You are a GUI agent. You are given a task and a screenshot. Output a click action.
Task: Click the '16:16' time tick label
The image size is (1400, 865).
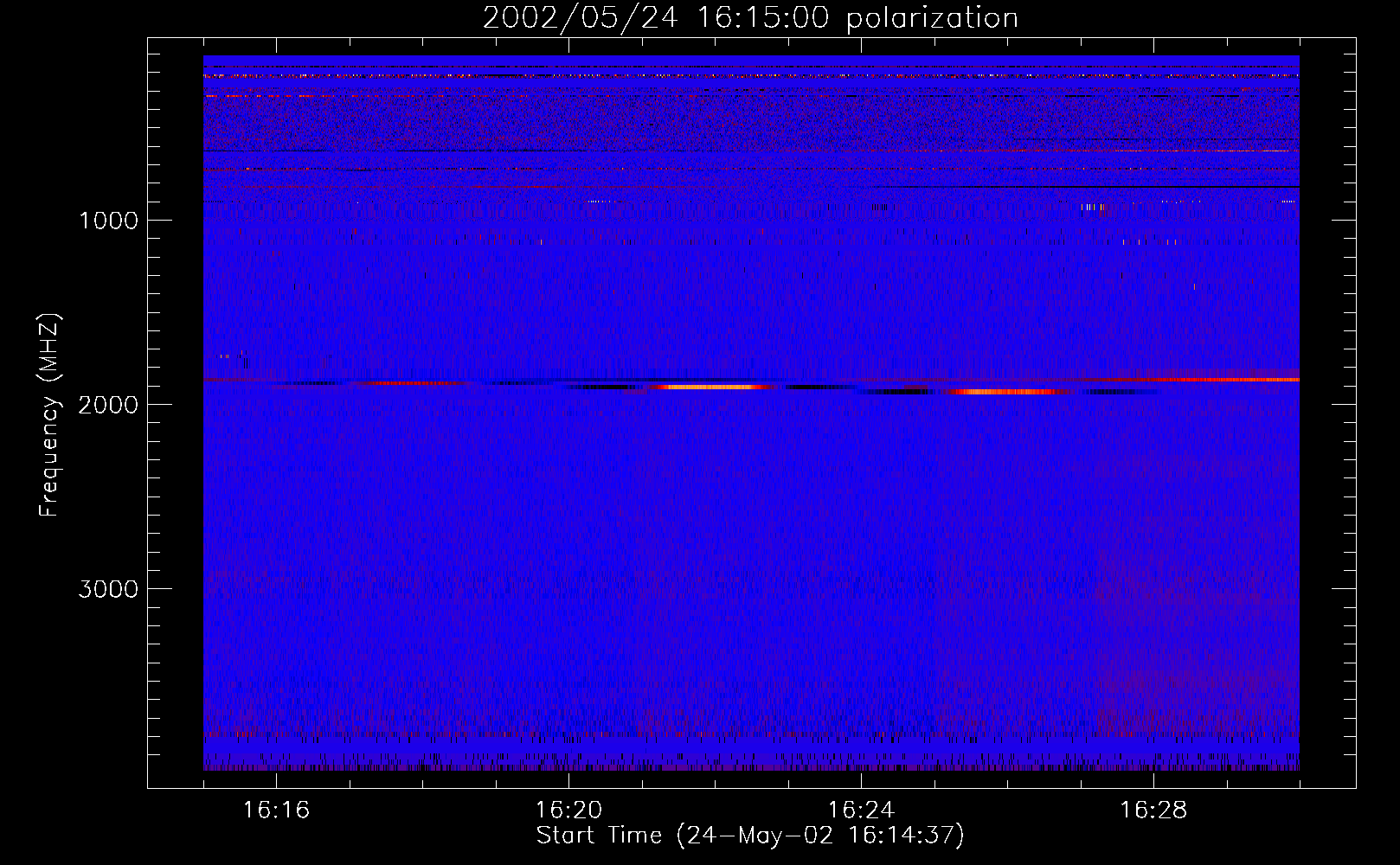276,811
